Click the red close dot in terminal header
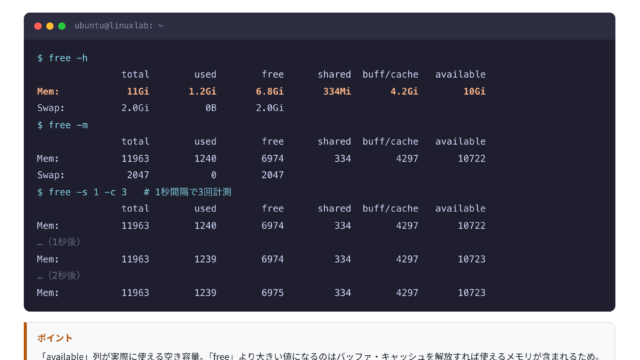The image size is (640, 360). [38, 26]
